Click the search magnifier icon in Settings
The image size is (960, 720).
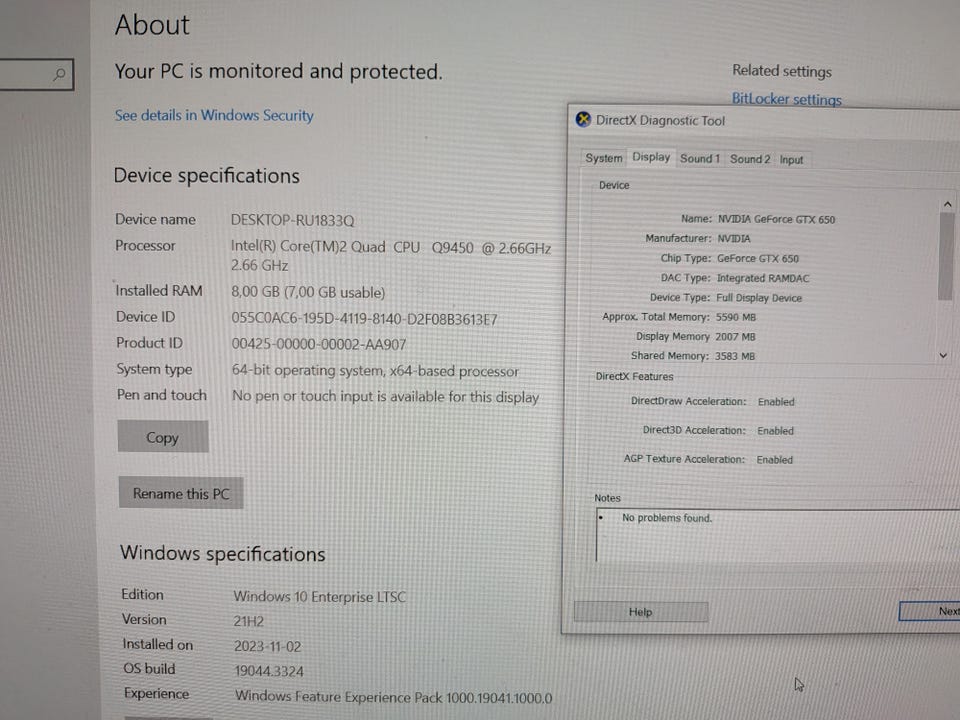point(59,75)
